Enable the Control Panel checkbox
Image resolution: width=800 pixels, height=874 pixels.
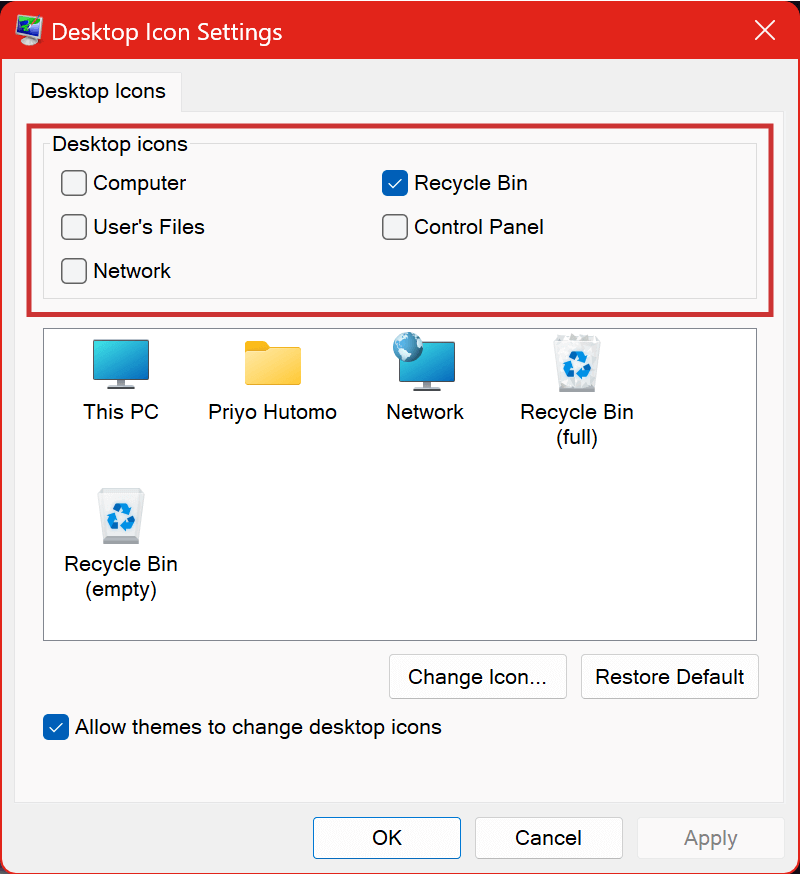coord(395,227)
